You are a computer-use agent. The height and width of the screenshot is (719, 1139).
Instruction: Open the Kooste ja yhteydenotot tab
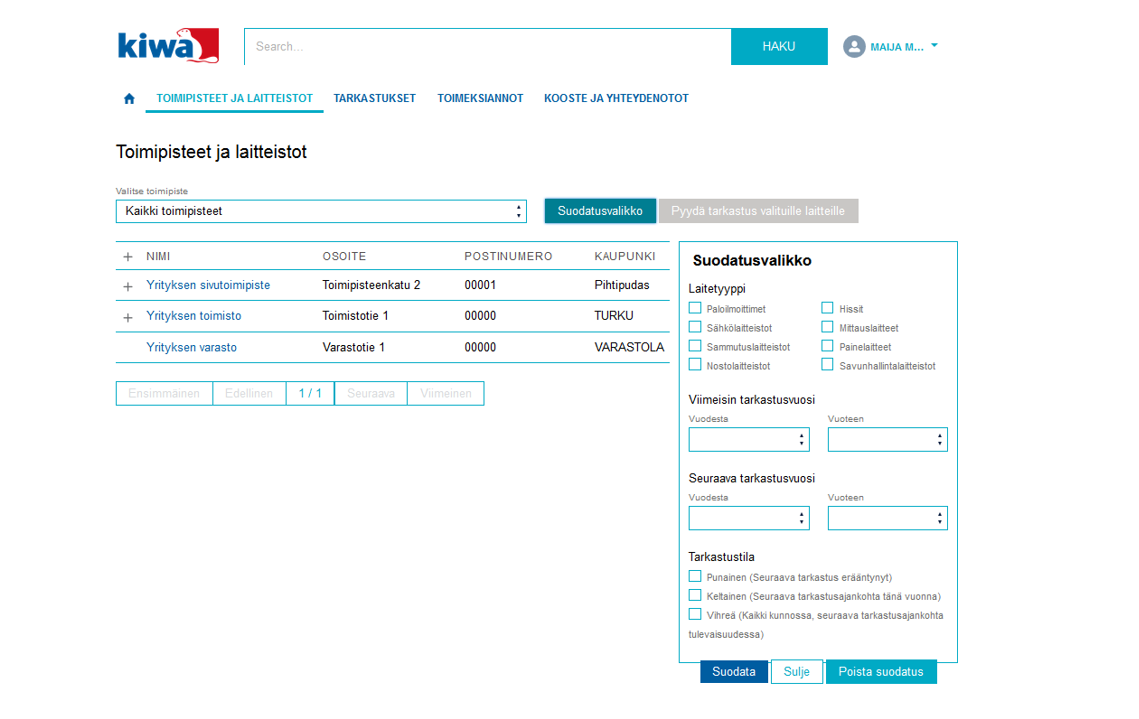616,99
